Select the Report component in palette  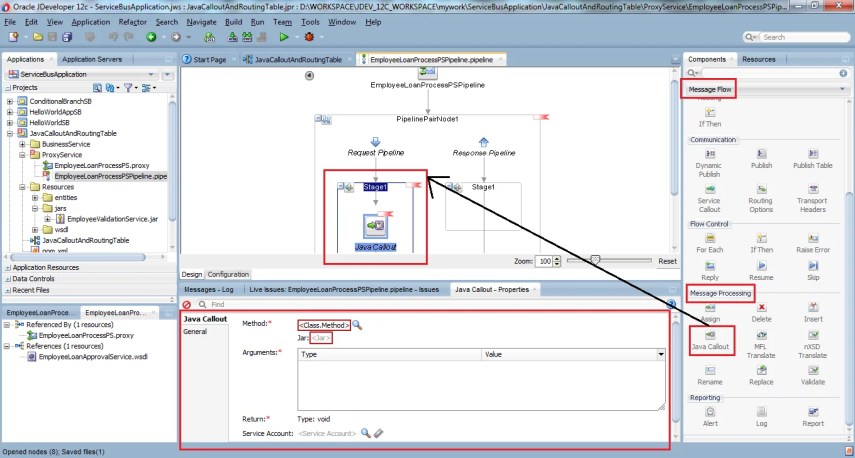pyautogui.click(x=813, y=417)
